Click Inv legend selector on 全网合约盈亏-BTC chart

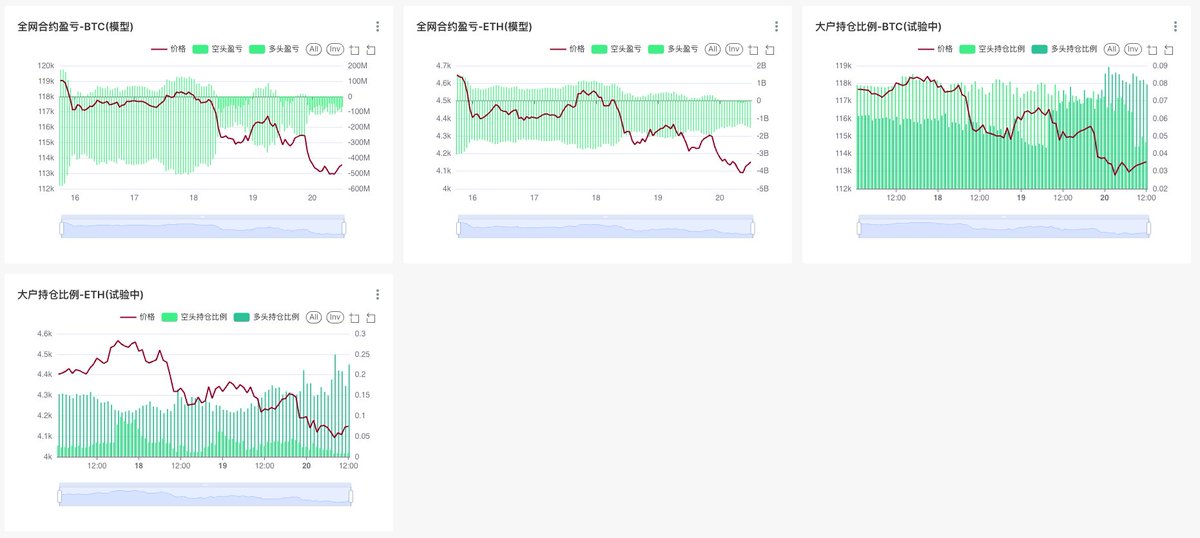[x=335, y=48]
